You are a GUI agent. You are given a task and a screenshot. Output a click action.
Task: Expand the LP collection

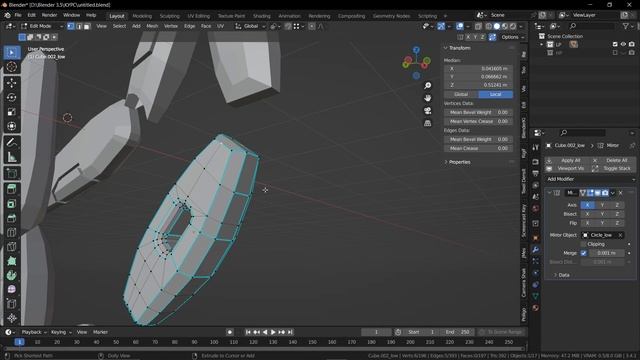point(542,44)
